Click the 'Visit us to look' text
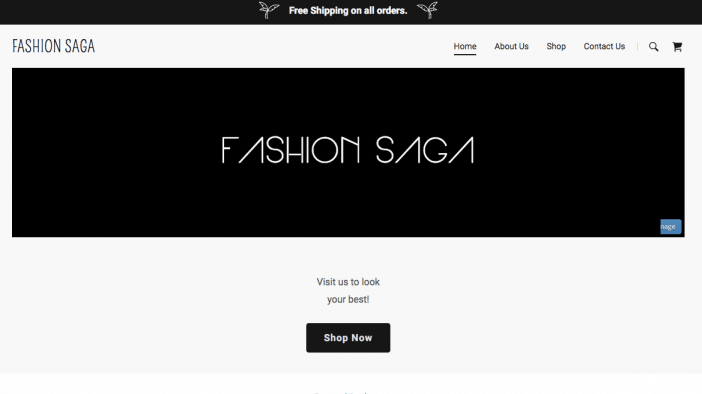 click(348, 282)
